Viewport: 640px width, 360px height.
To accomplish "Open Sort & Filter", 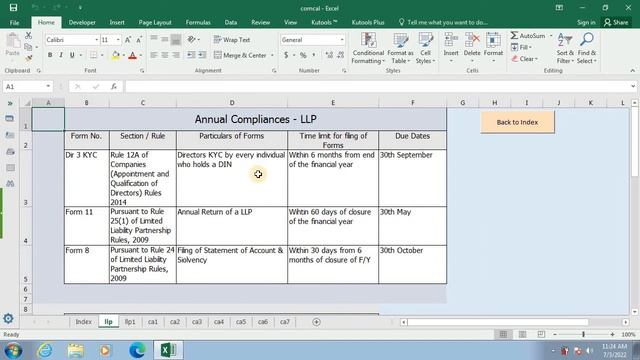I will (x=565, y=48).
